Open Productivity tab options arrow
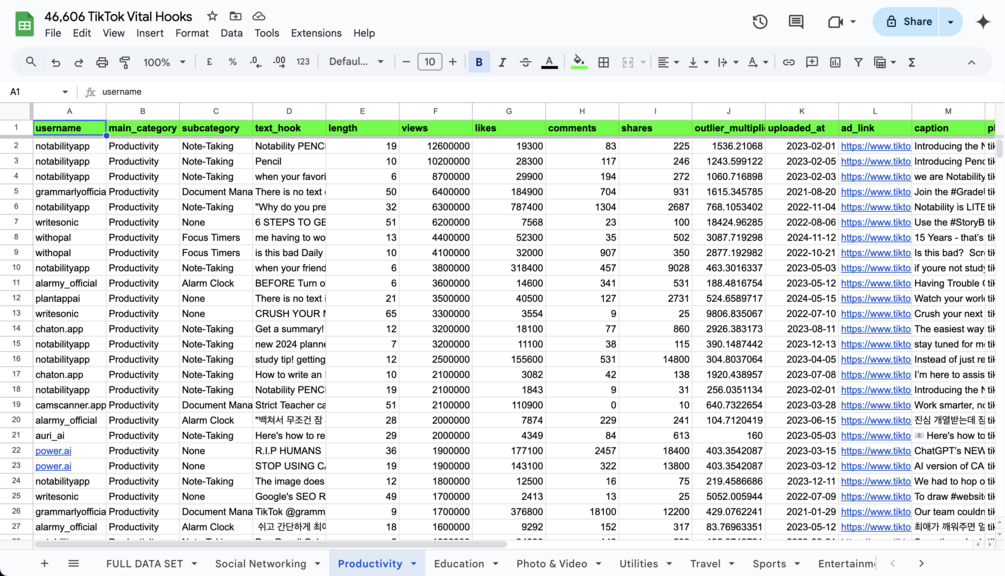 click(x=413, y=564)
